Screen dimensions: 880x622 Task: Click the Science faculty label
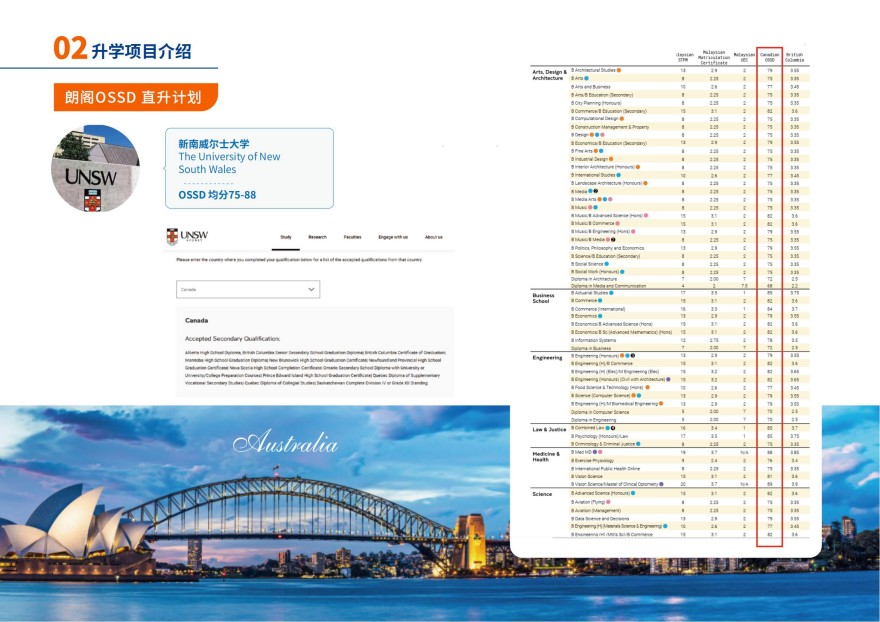[x=542, y=494]
